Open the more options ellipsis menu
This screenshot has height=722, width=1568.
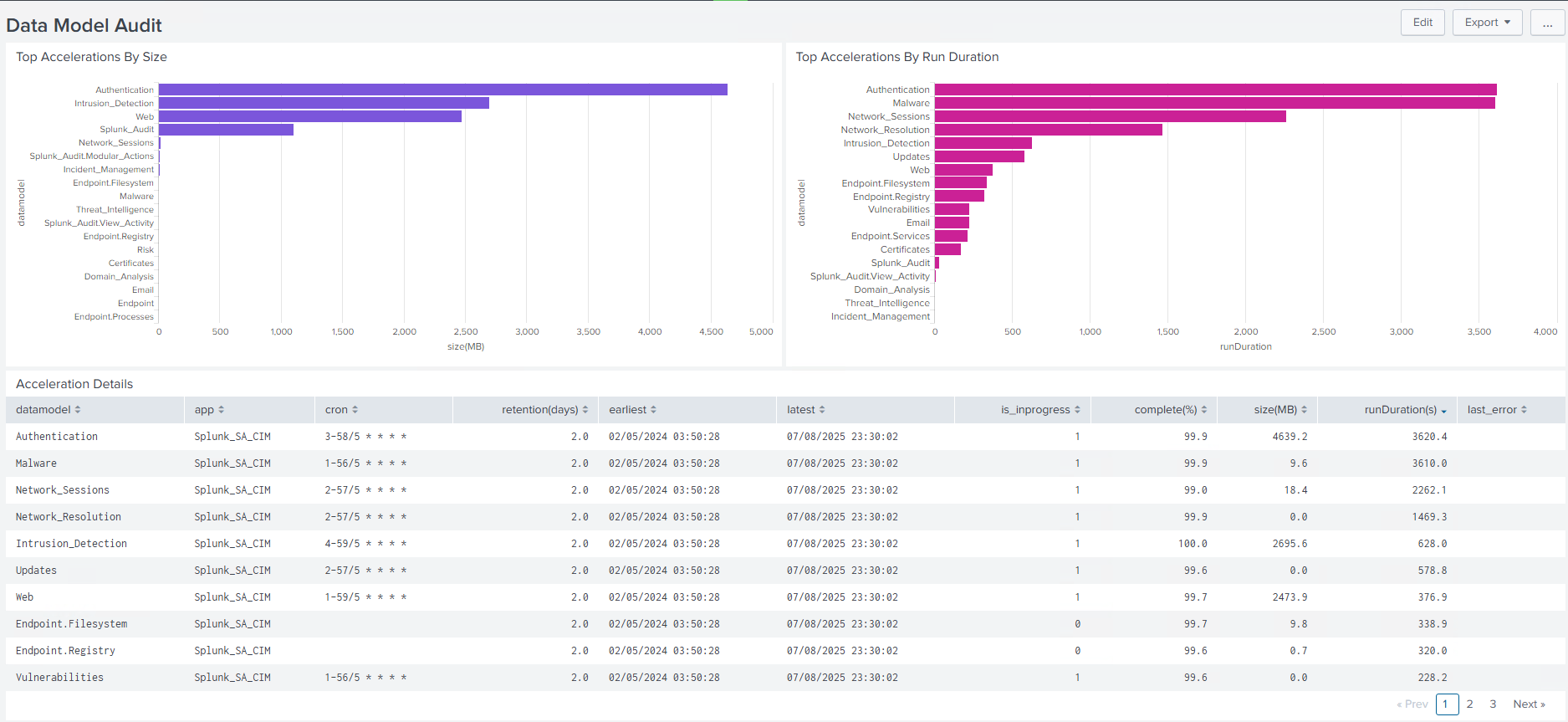[x=1547, y=23]
